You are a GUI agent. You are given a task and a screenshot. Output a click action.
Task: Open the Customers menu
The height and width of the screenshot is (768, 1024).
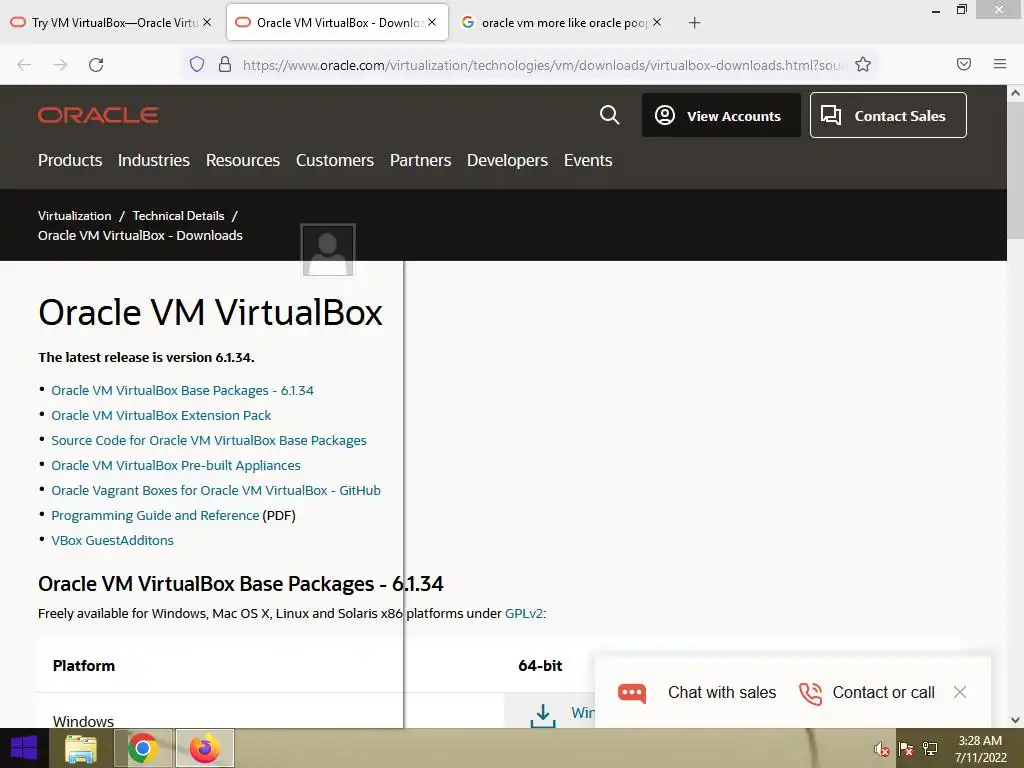tap(334, 160)
